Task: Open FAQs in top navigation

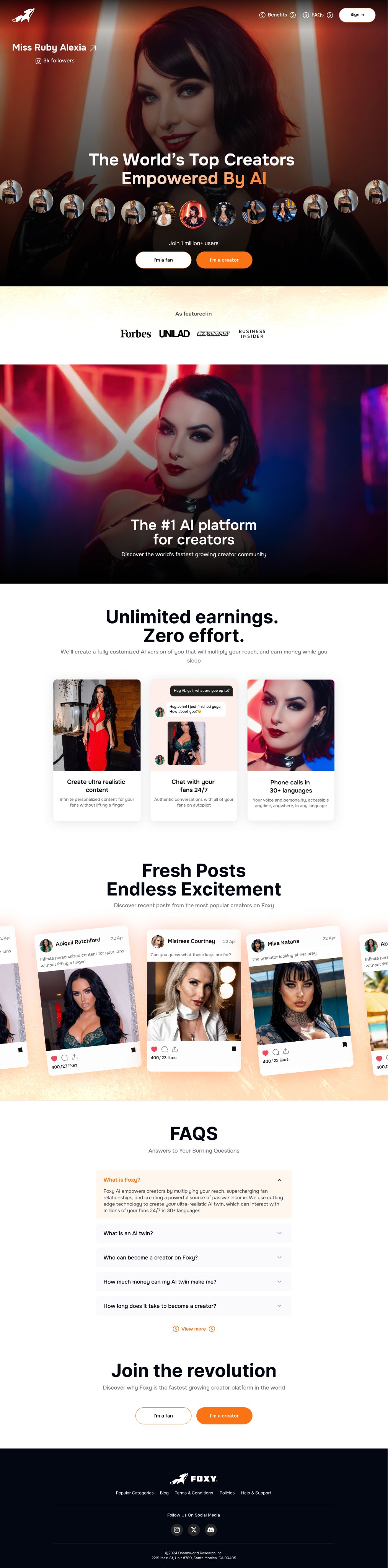Action: [318, 15]
